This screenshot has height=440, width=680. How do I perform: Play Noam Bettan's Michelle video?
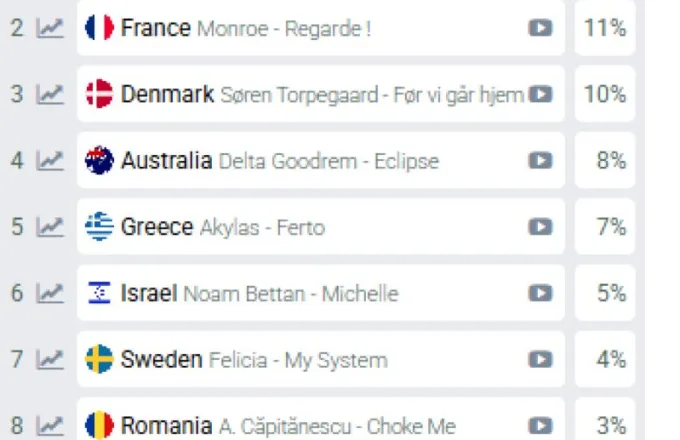(540, 293)
